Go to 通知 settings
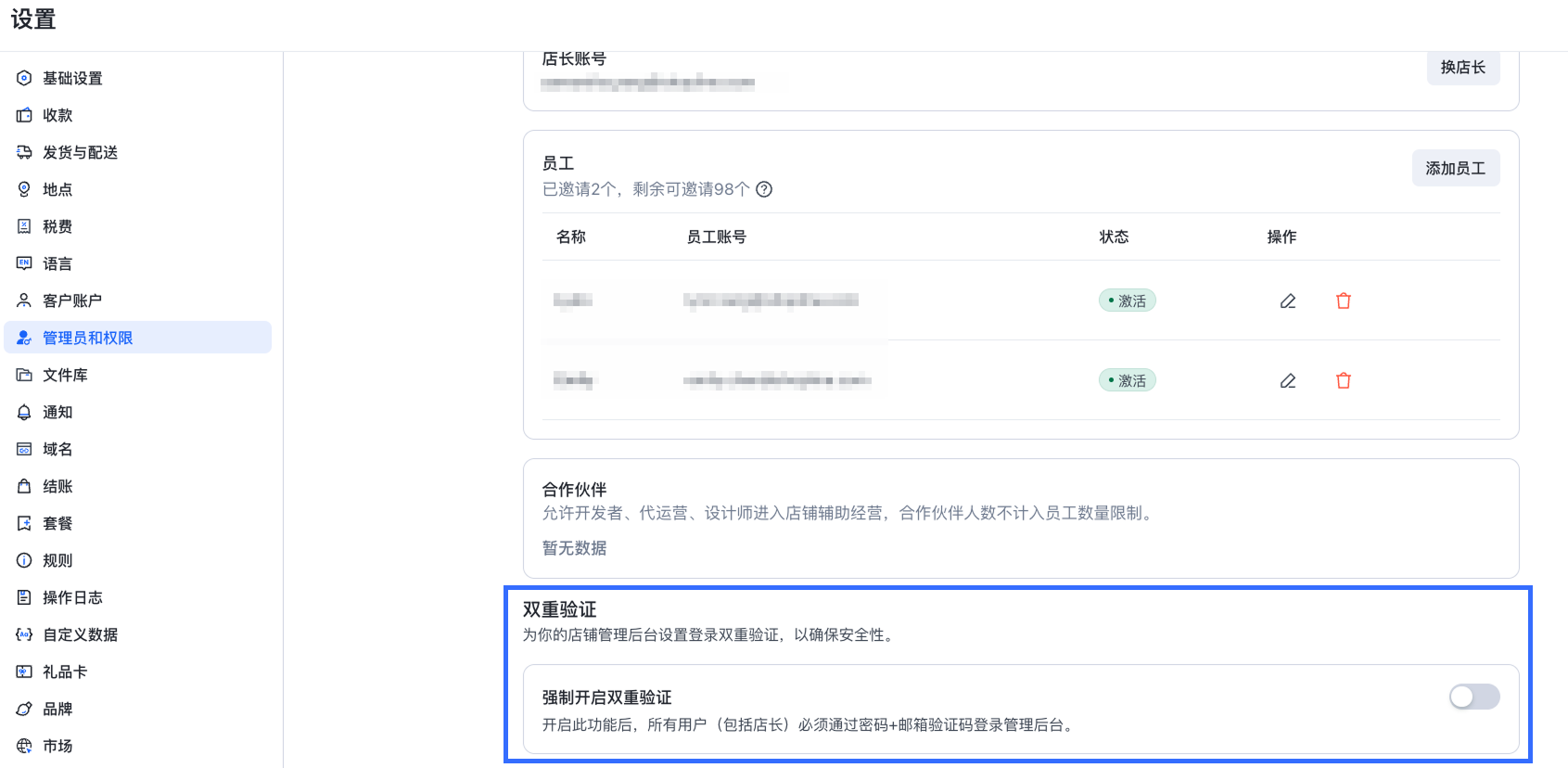Screen dimensions: 1568x768 (137, 412)
